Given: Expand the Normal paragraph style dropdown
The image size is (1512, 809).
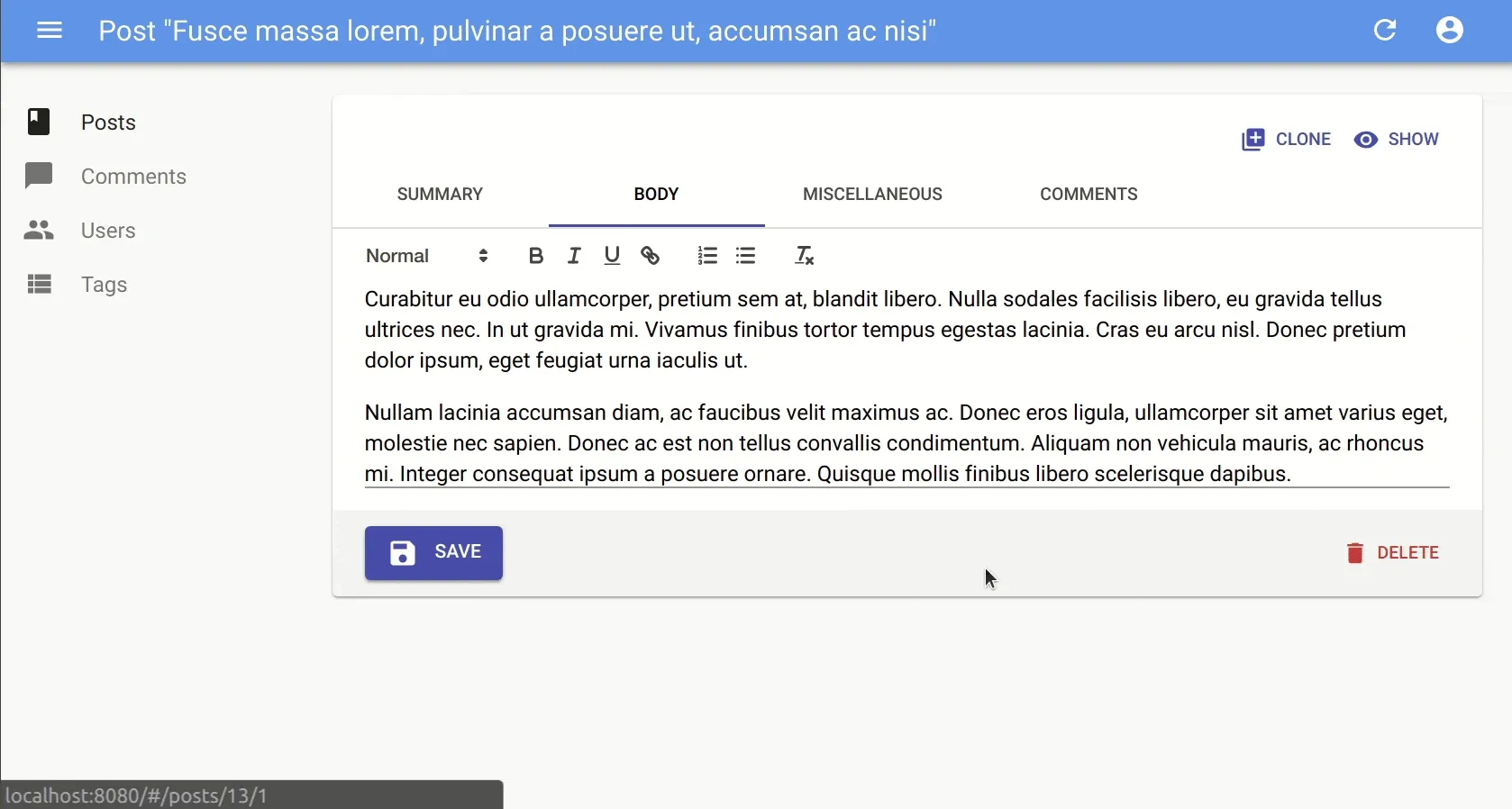Looking at the screenshot, I should pyautogui.click(x=427, y=256).
